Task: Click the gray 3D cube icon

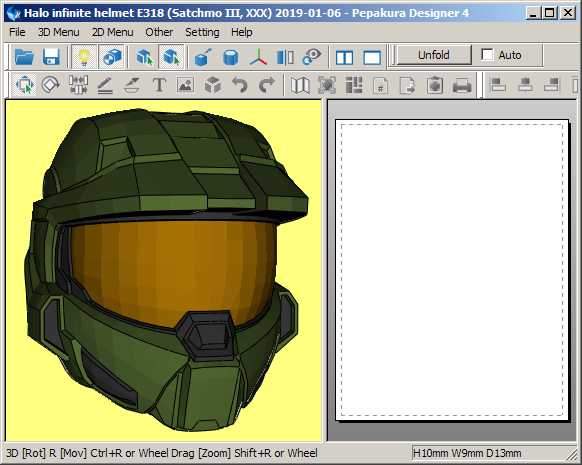Action: click(213, 85)
